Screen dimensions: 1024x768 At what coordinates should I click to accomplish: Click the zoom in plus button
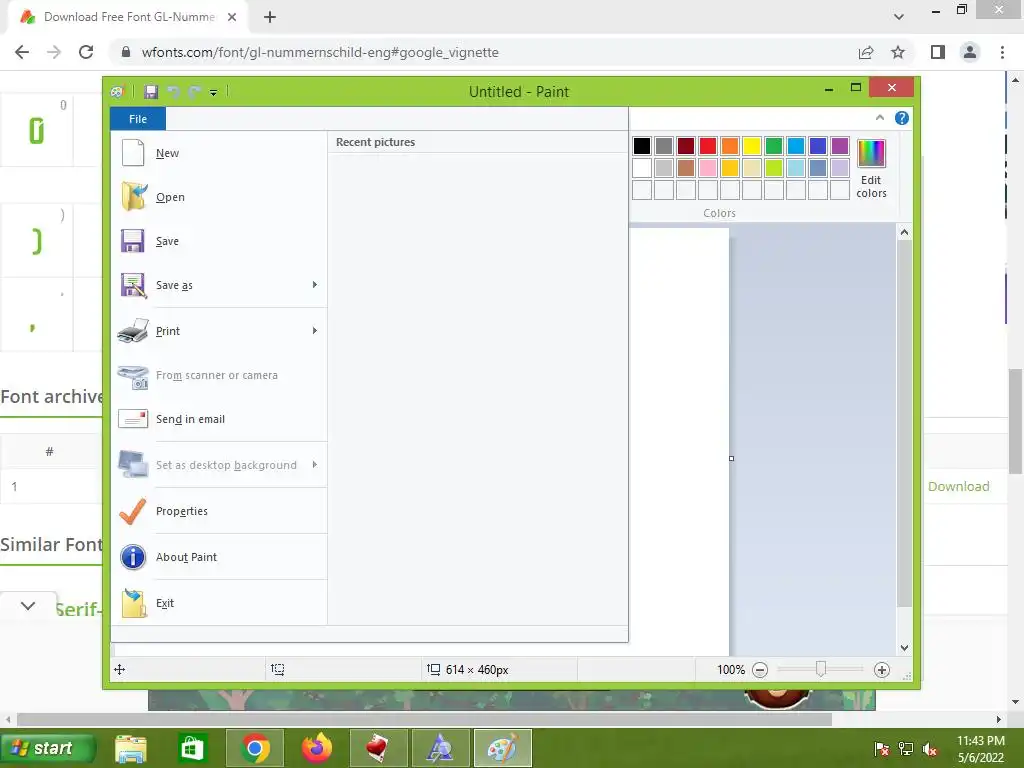[x=882, y=669]
